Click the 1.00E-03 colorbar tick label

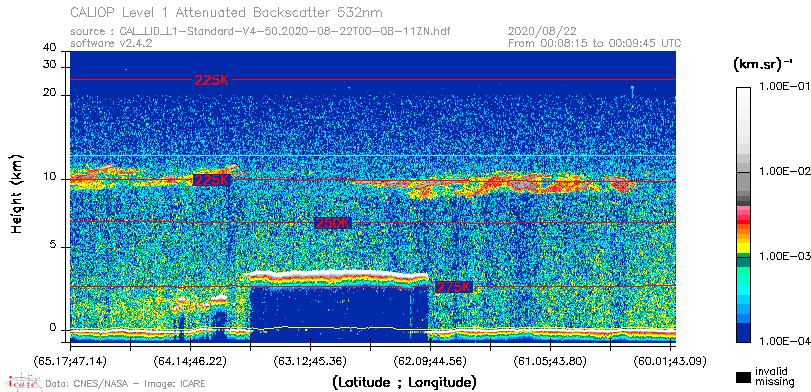pyautogui.click(x=783, y=257)
